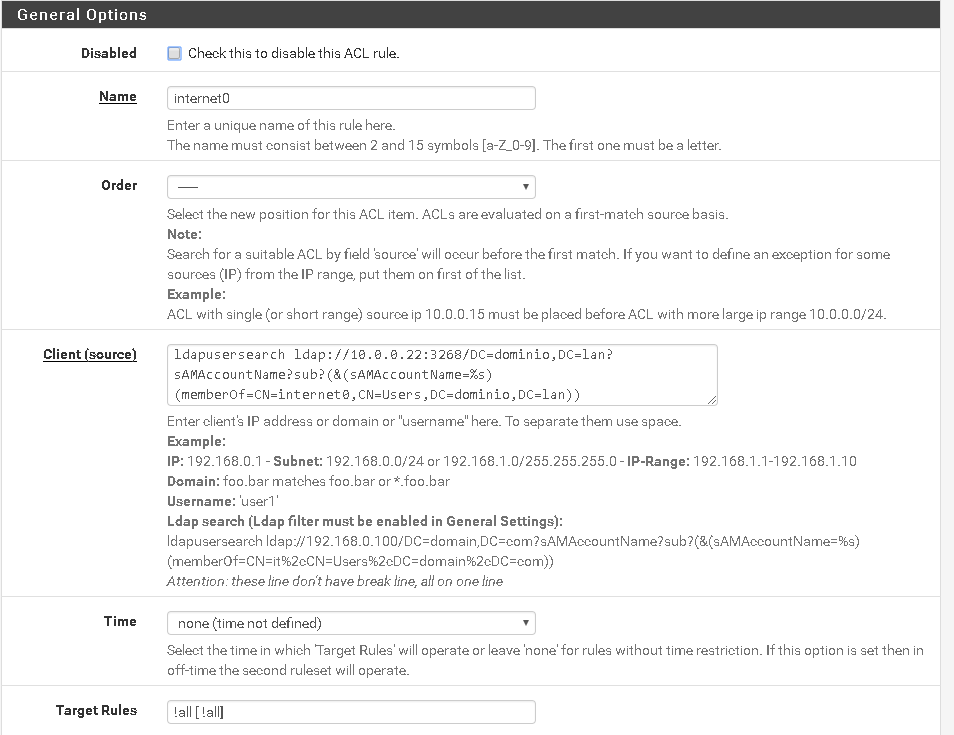This screenshot has width=954, height=735.
Task: Click the 'Attention: these line' italic note
Action: tap(335, 581)
